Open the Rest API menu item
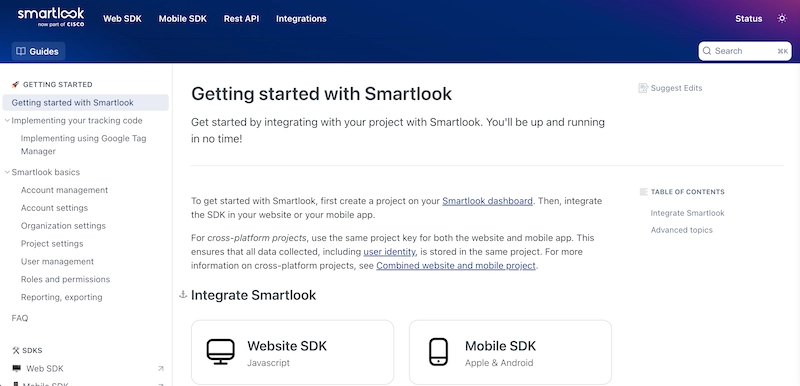The image size is (800, 386). (x=241, y=19)
